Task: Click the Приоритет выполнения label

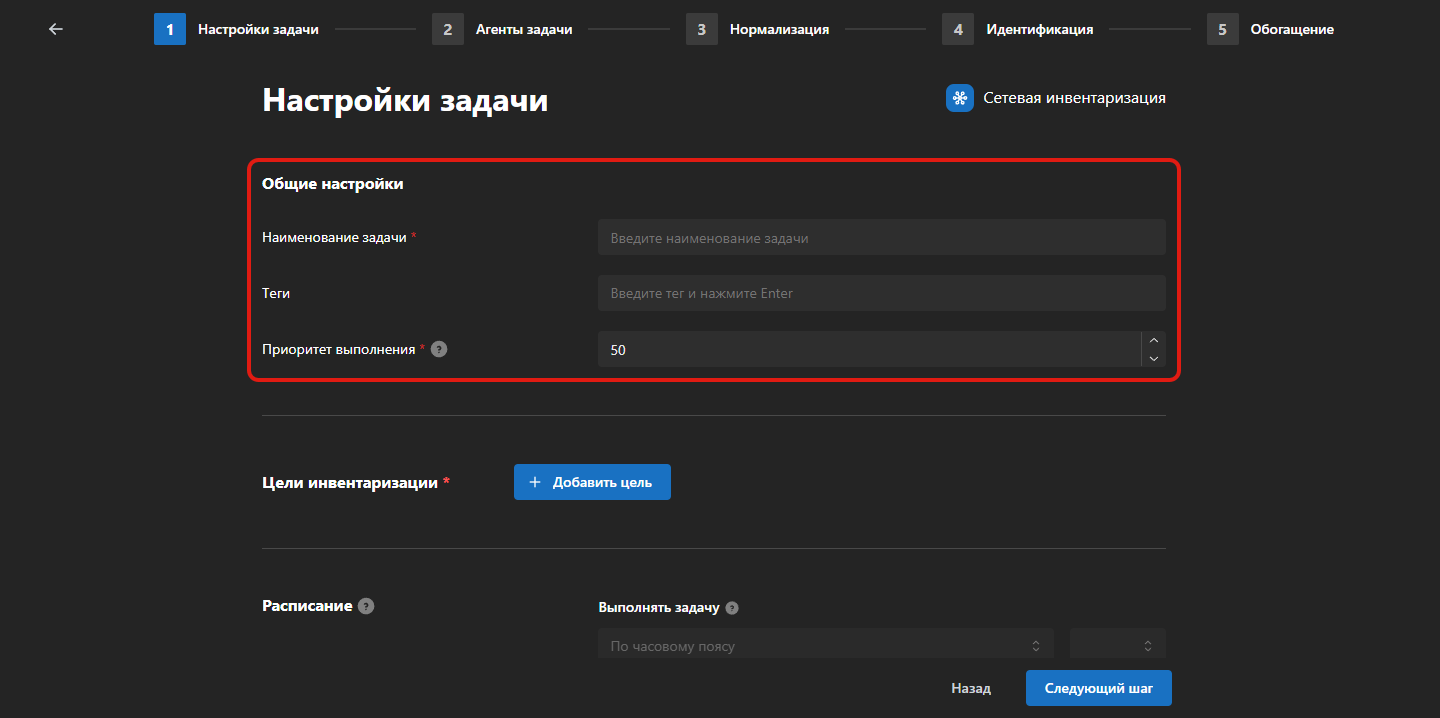Action: tap(338, 350)
